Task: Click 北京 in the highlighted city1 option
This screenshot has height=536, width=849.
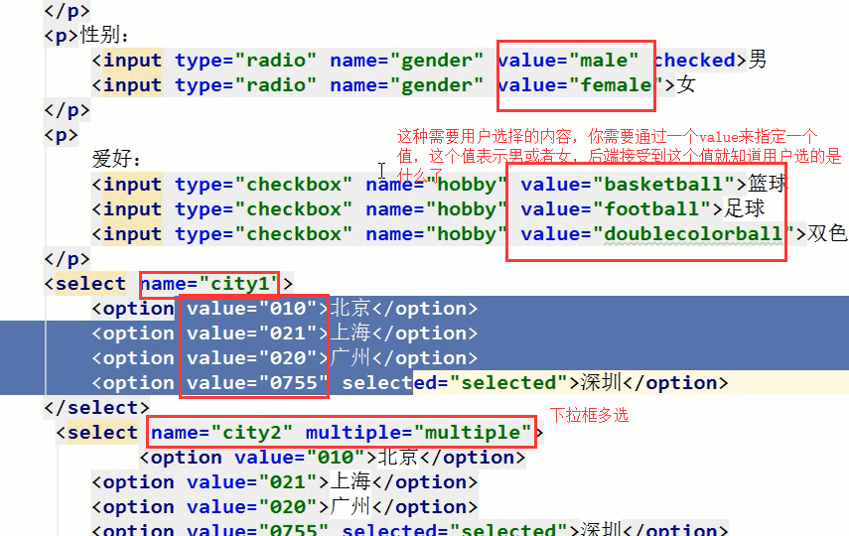Action: (x=350, y=308)
